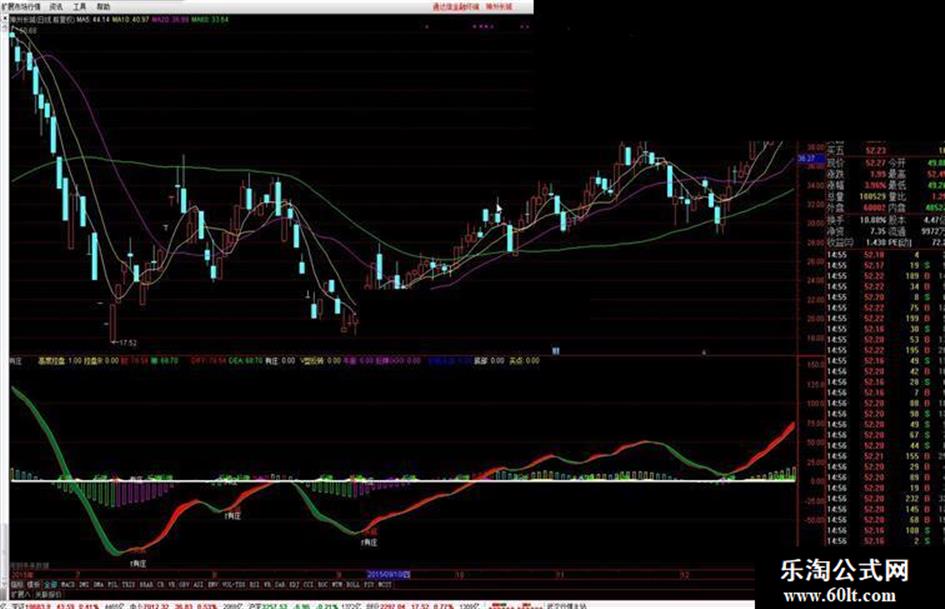Screen dimensions: 945x609
Task: Click the 中小 7912.32 index in status bar
Action: point(150,605)
